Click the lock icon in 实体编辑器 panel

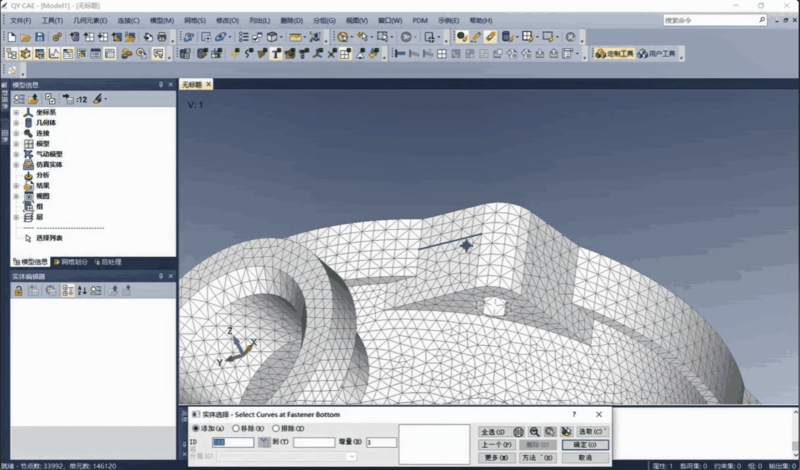[18, 290]
